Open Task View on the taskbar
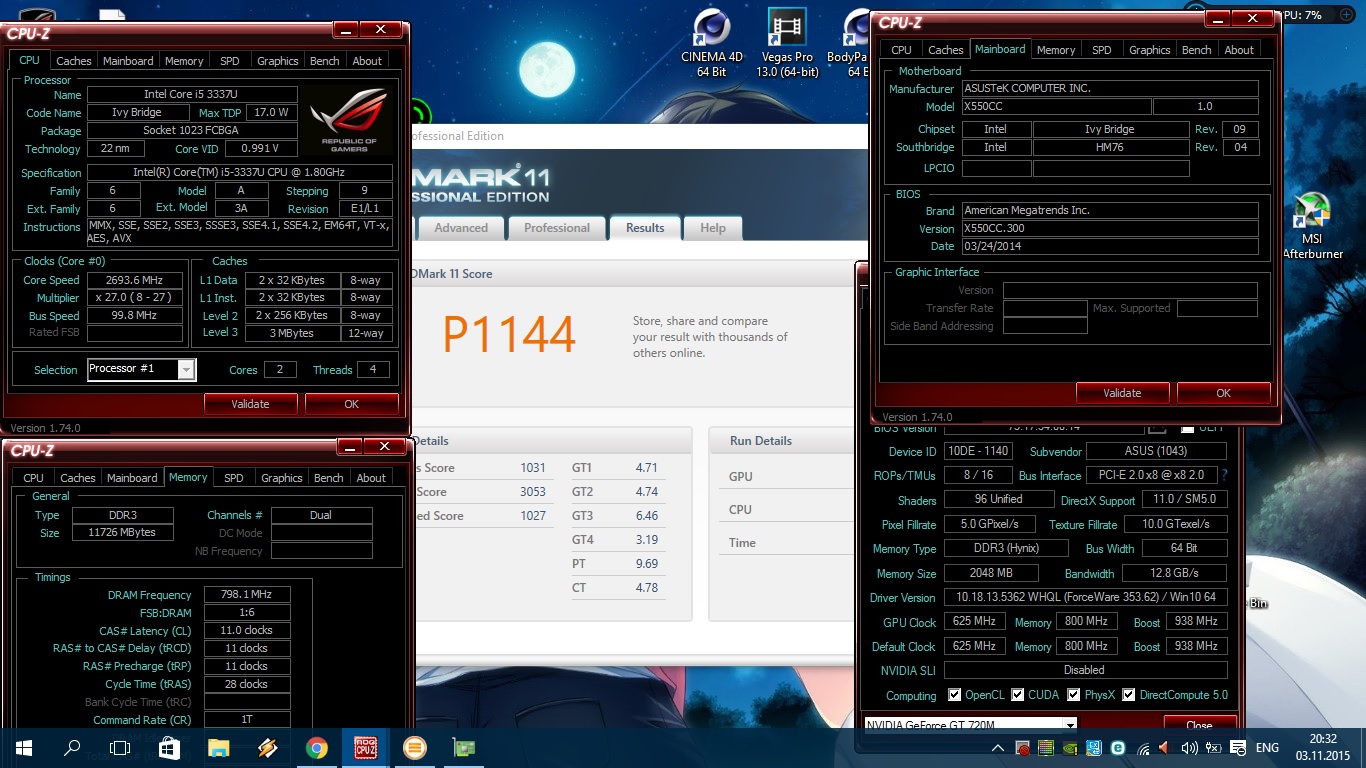 click(120, 747)
